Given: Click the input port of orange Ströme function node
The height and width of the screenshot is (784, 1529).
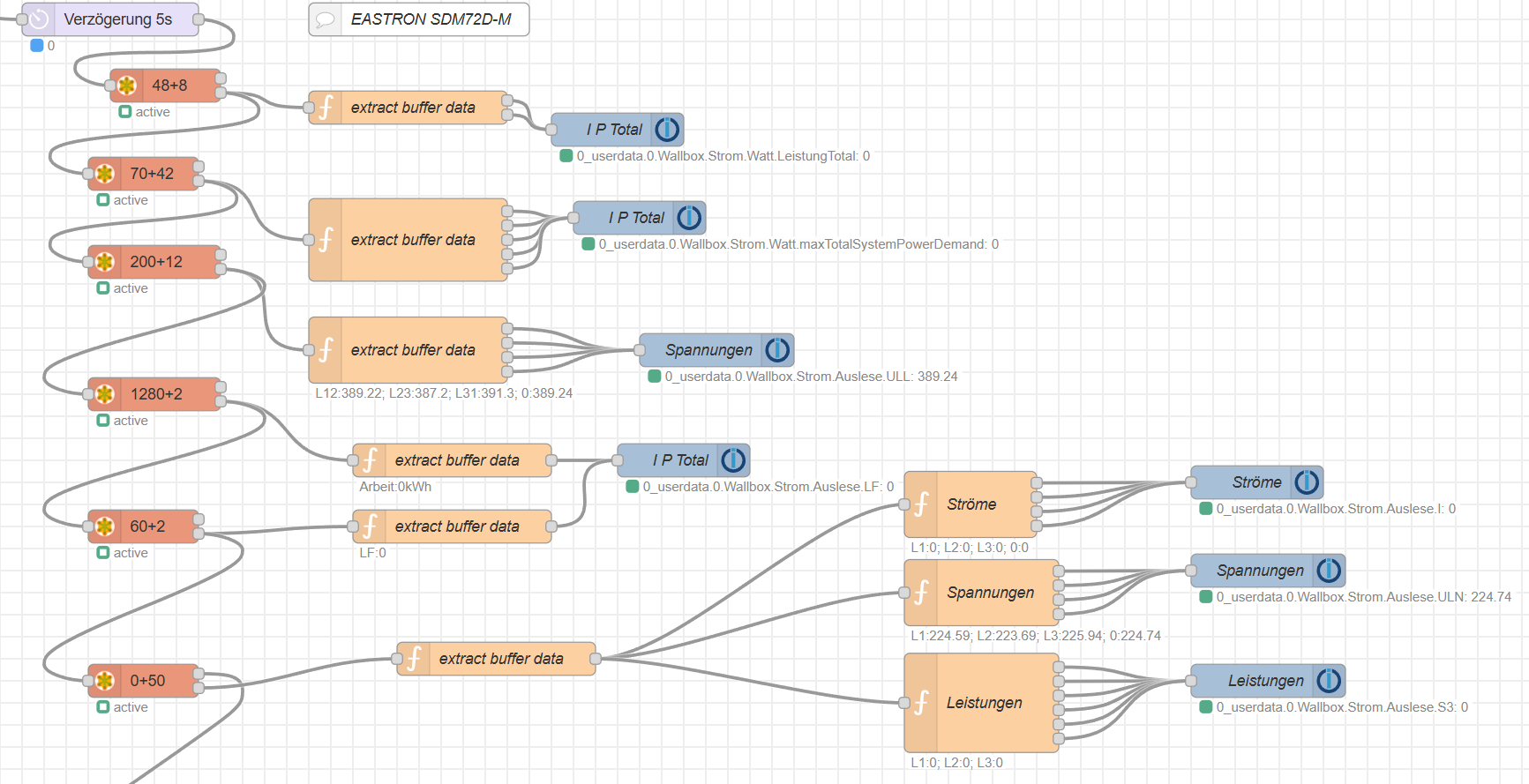Looking at the screenshot, I should (x=904, y=504).
